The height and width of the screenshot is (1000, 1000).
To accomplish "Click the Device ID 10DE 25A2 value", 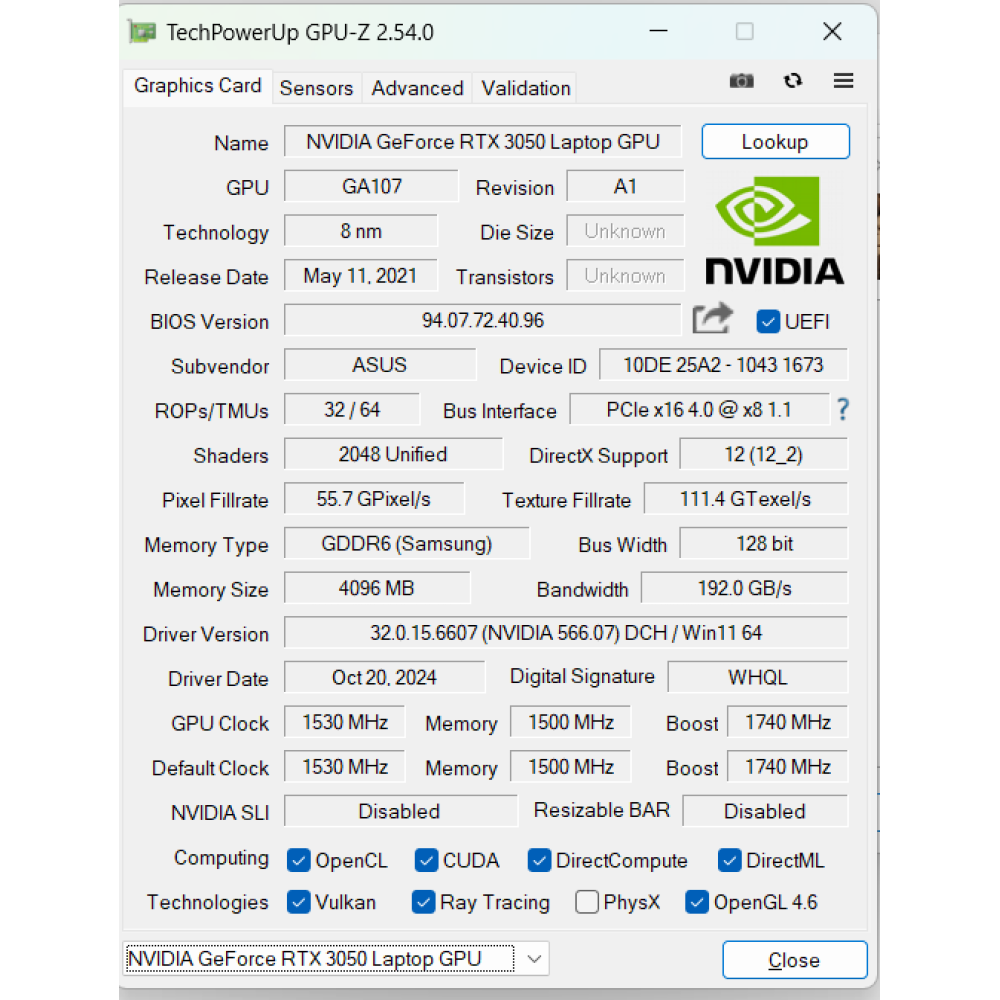I will 723,365.
